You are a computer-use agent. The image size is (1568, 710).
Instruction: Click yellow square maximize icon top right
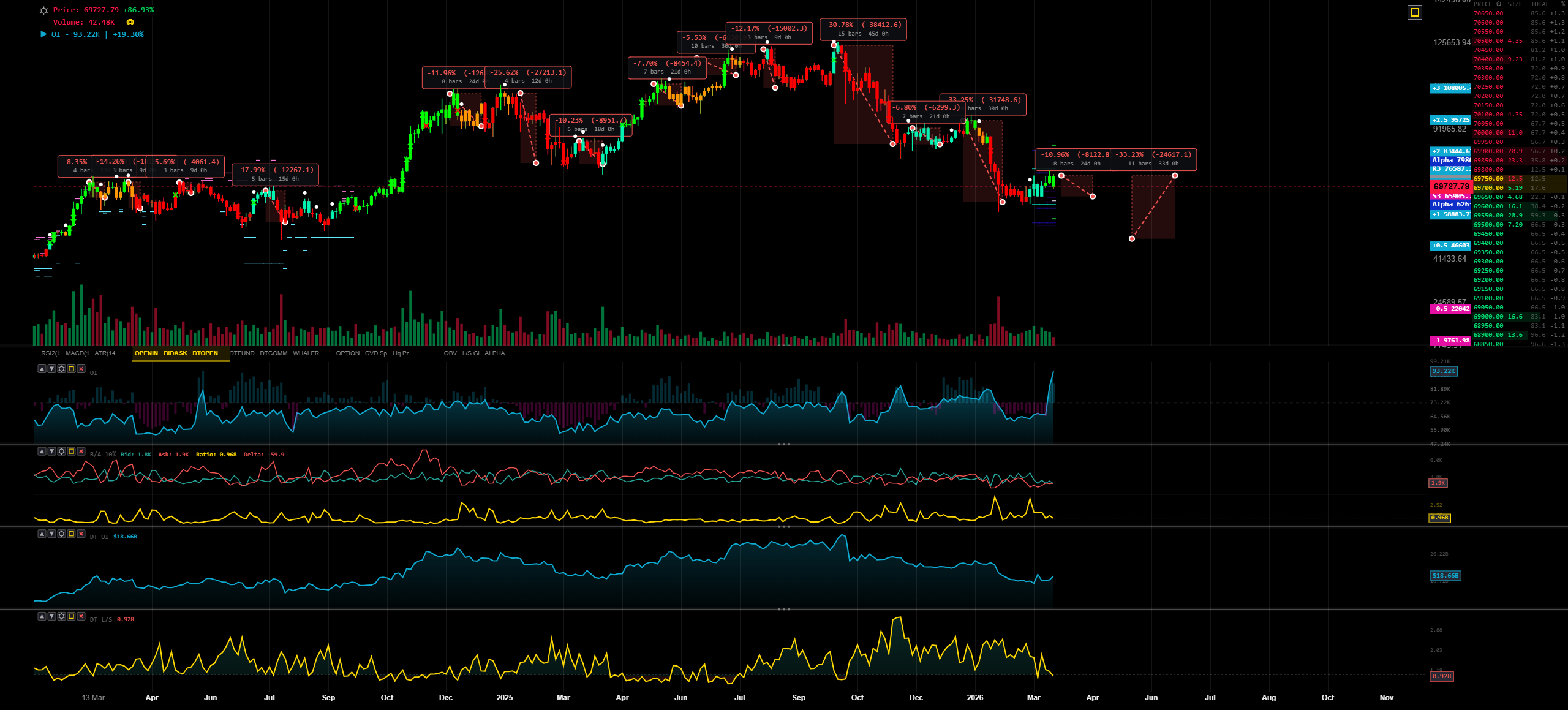click(x=1414, y=12)
